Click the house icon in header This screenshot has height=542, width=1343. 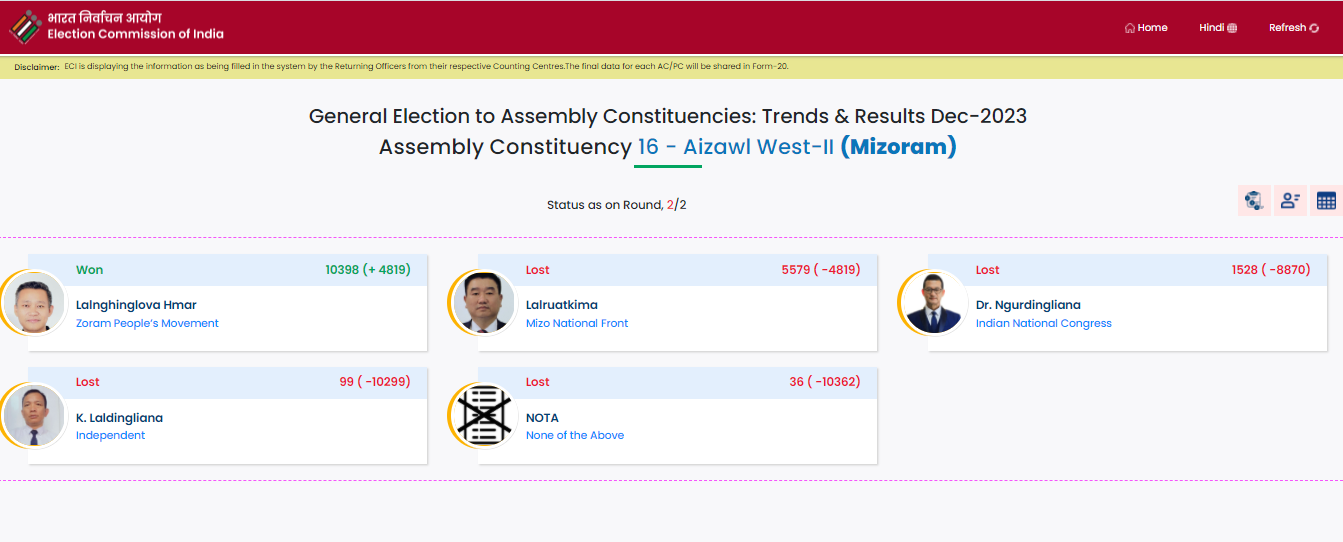[1129, 28]
